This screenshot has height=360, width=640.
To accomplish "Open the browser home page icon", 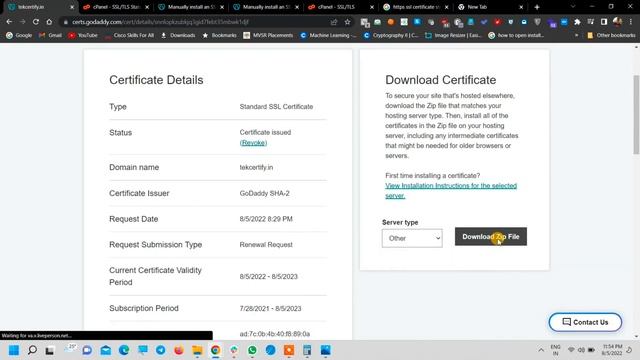I will point(49,22).
